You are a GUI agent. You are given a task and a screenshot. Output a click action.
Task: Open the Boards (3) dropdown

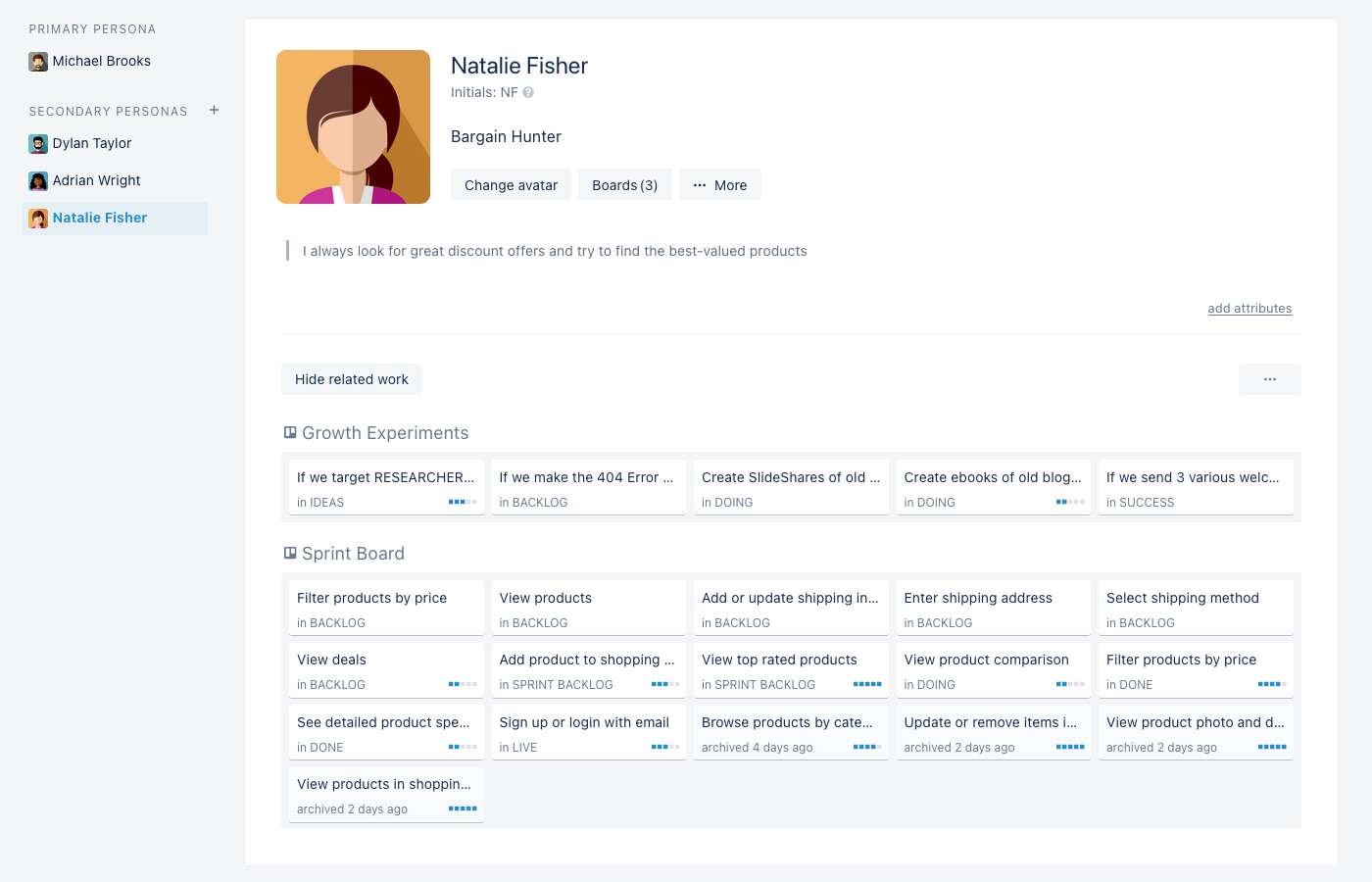click(x=625, y=184)
